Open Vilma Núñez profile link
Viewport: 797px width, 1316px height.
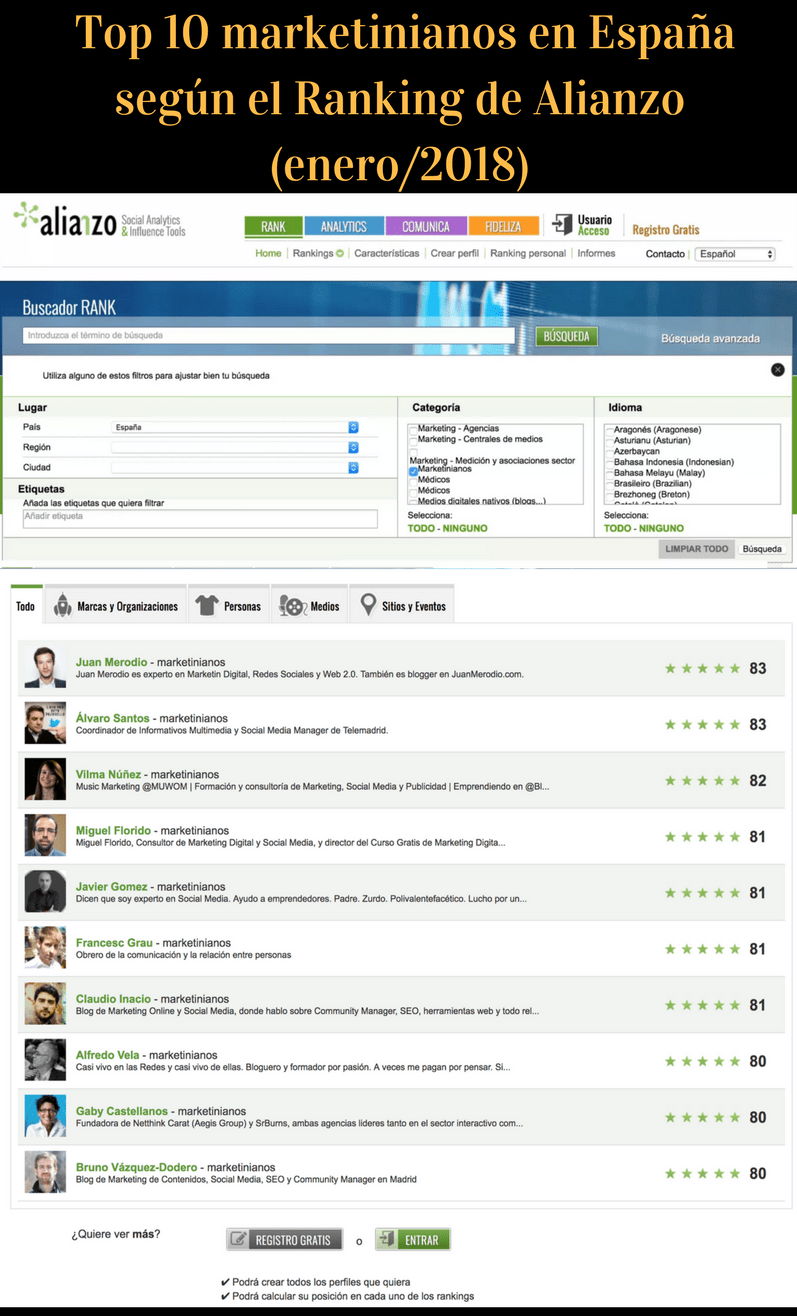pyautogui.click(x=109, y=774)
